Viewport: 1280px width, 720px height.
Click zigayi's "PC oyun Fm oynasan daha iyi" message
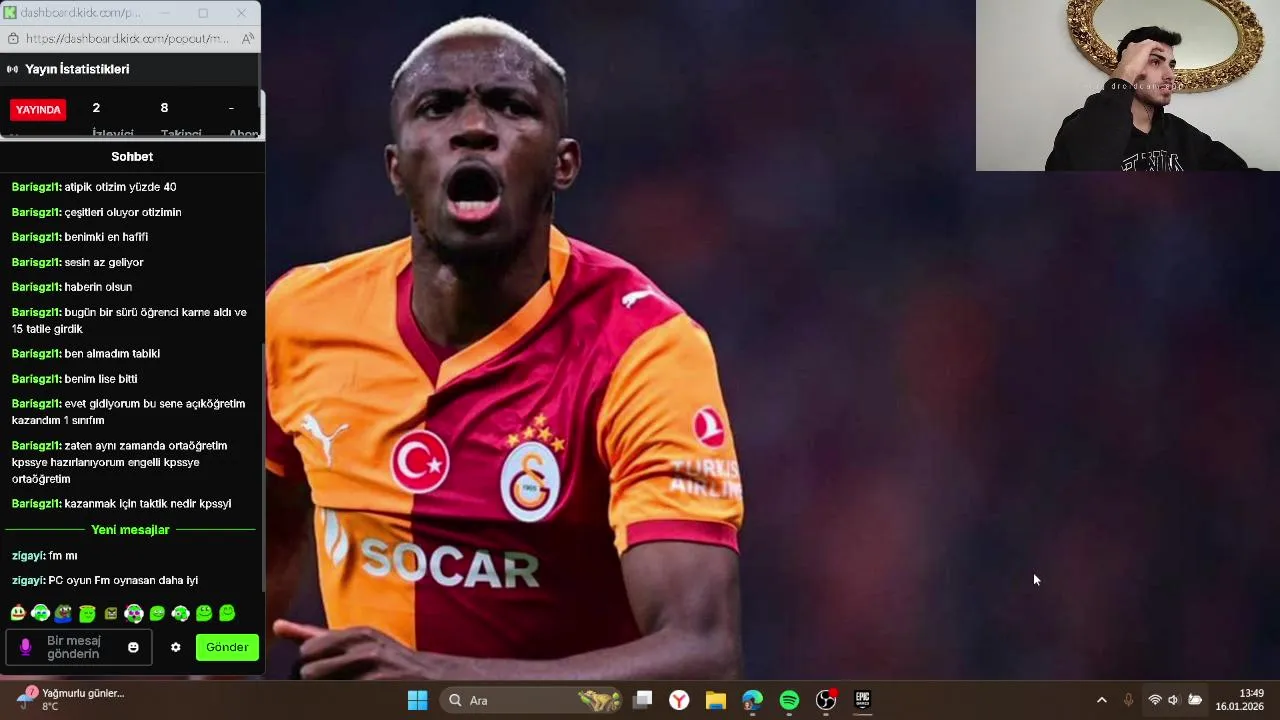point(123,580)
